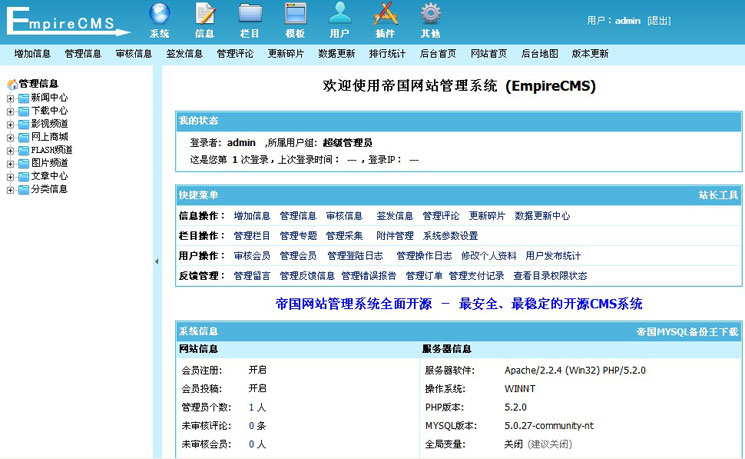Collapse the sidebar with the splitter arrow

155,262
